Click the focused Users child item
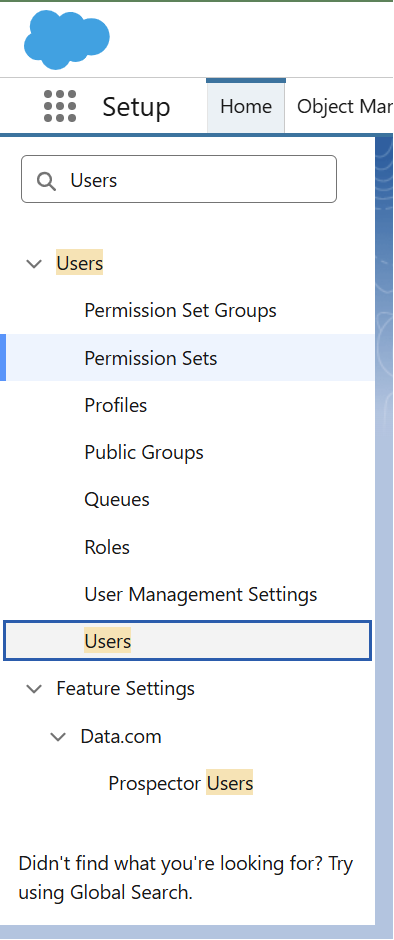Screen dimensions: 394x940 [188, 641]
